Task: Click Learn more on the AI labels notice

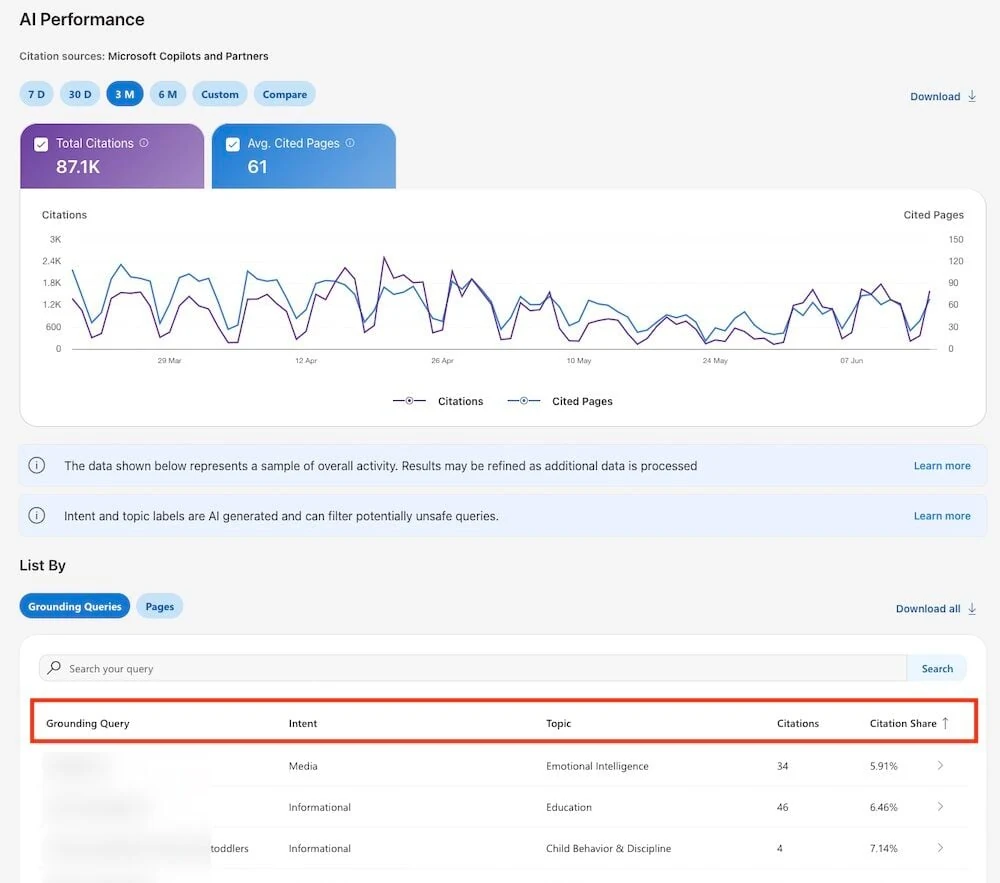Action: (x=942, y=516)
